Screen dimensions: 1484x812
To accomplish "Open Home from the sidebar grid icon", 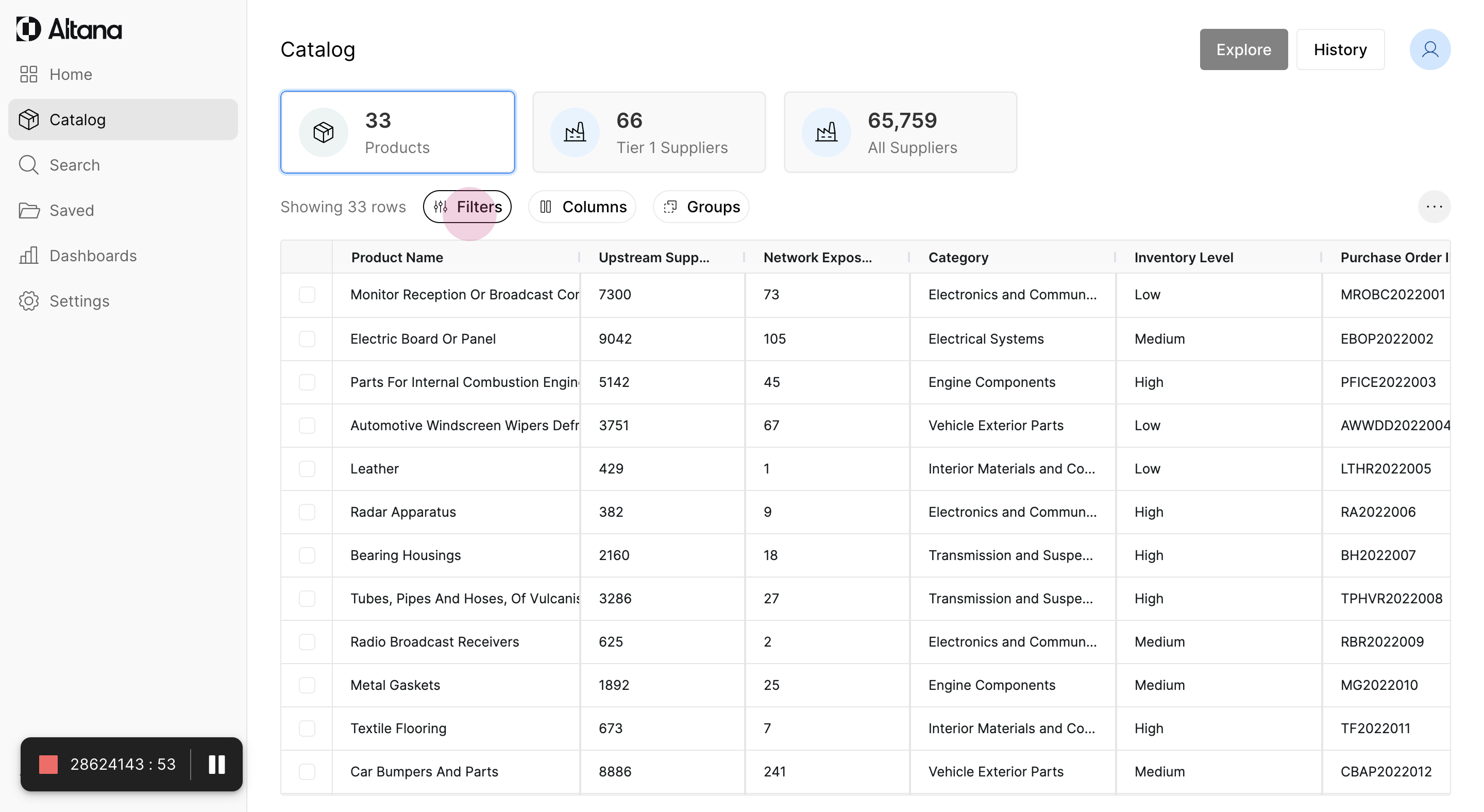I will point(29,74).
